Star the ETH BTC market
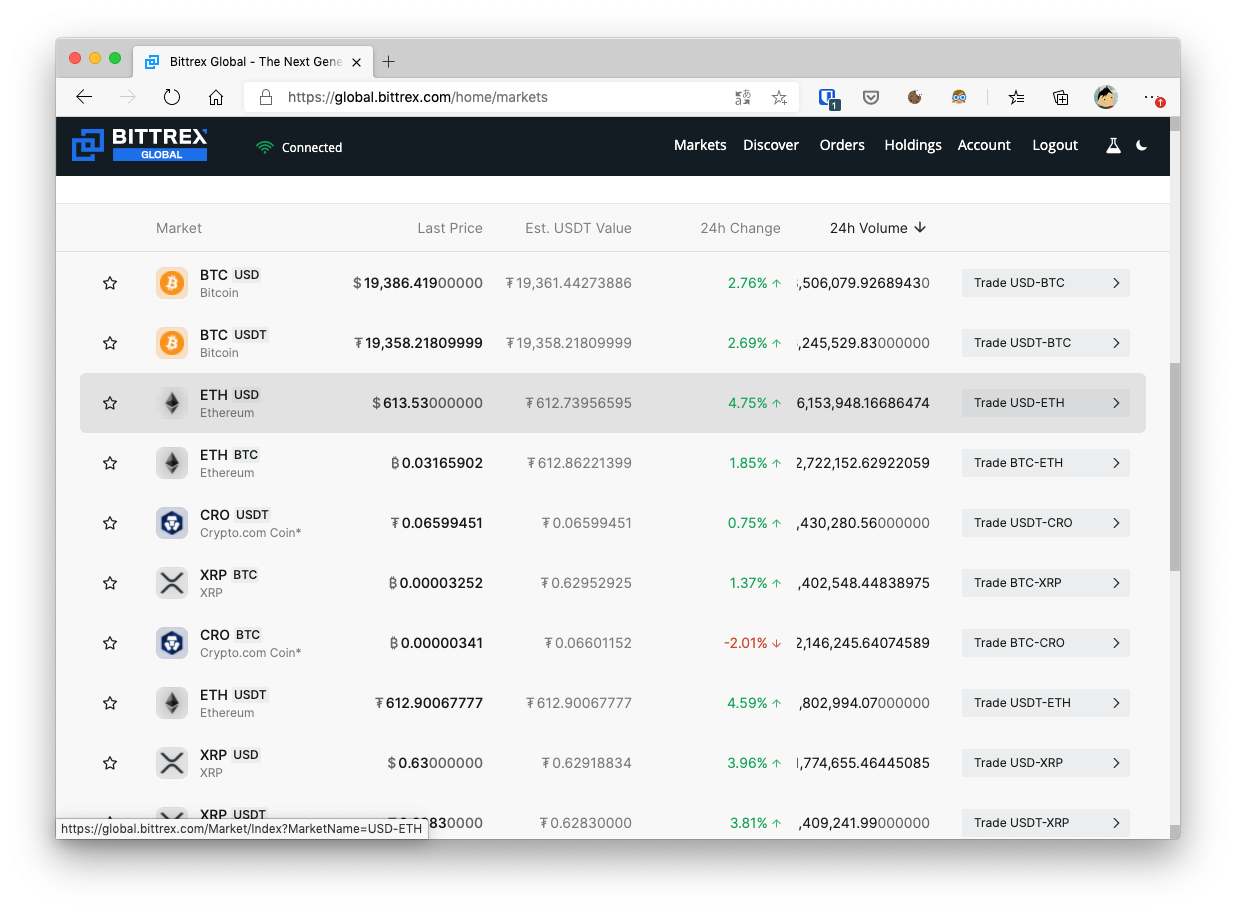 110,463
